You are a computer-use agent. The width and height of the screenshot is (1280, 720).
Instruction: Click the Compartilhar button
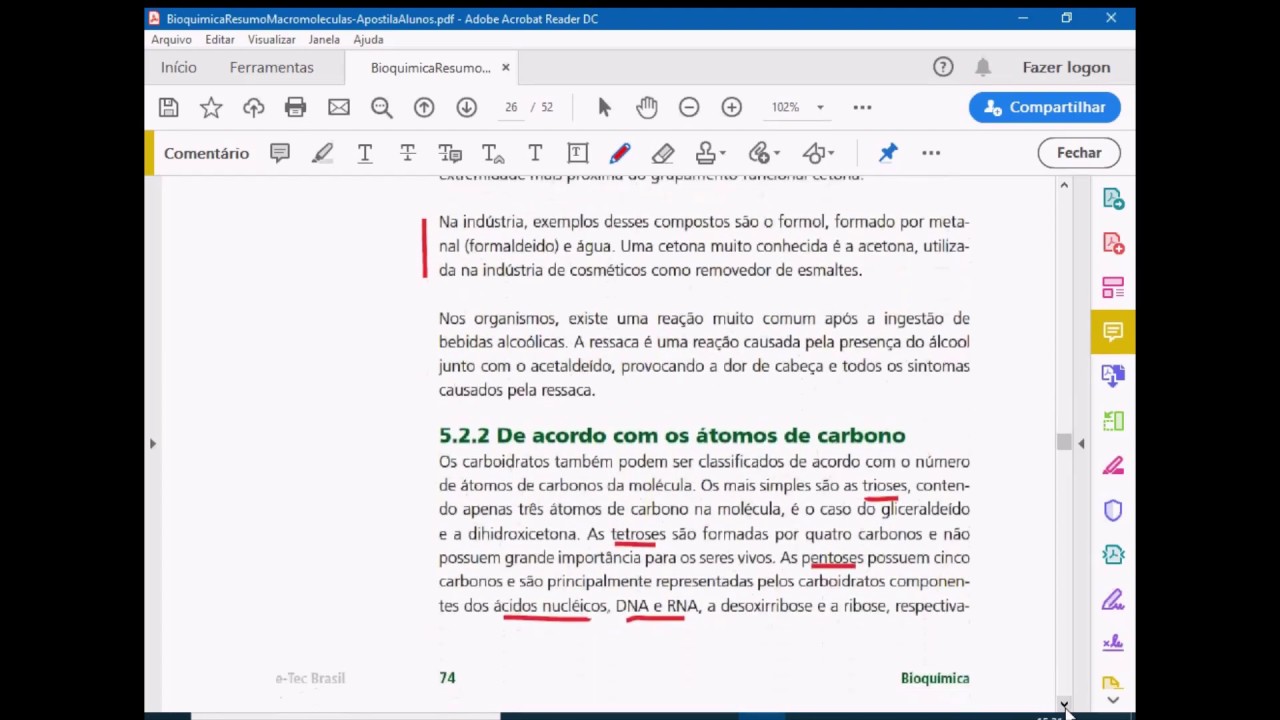tap(1044, 107)
